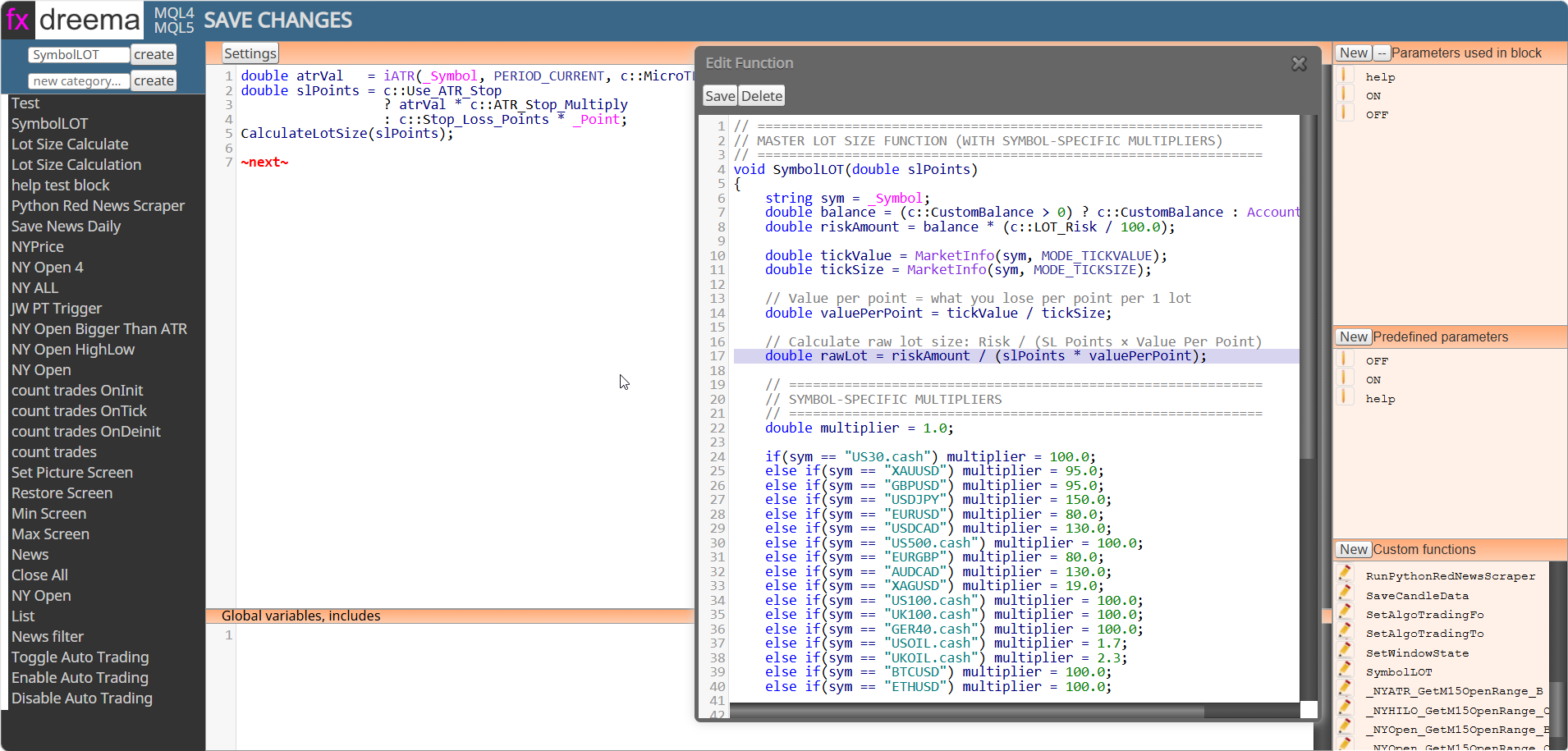Select Enable Auto Trading in the sidebar
The image size is (1568, 751).
(80, 678)
